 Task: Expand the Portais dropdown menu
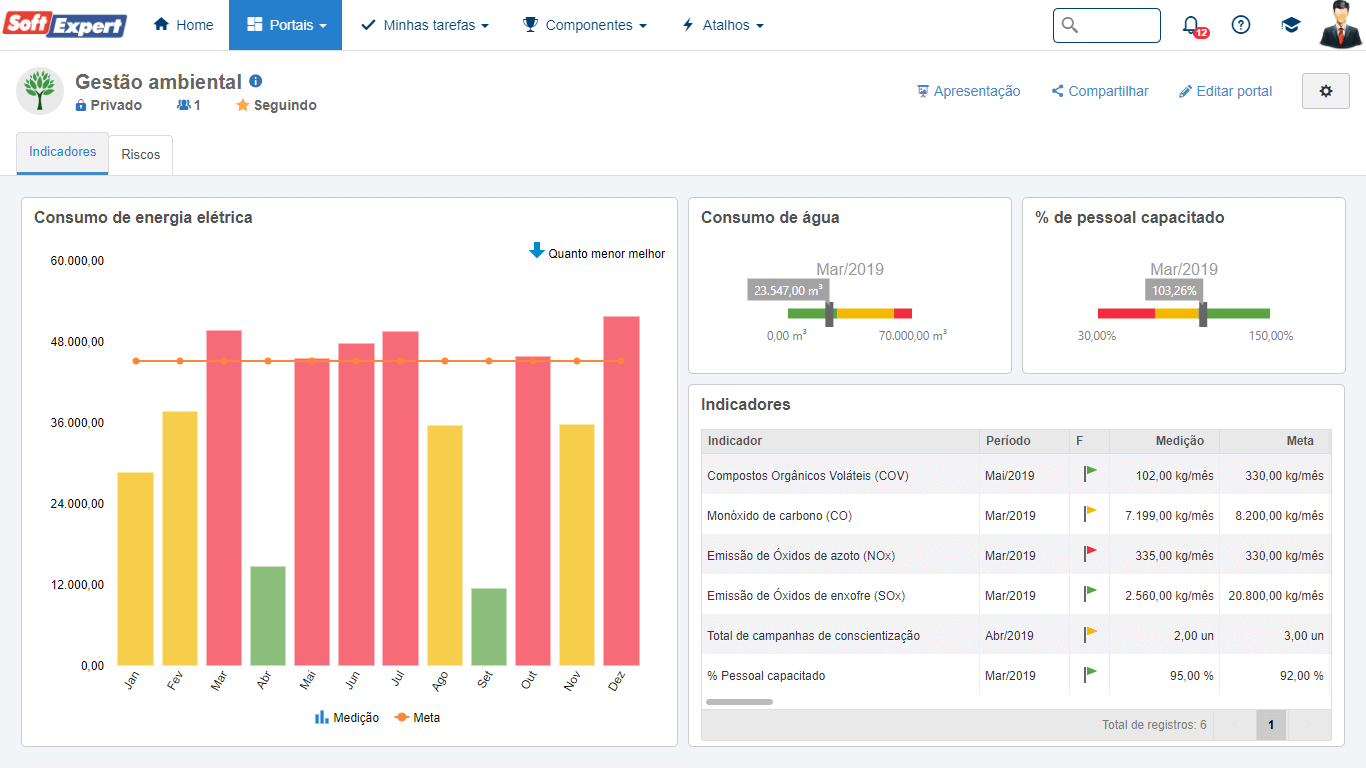(x=286, y=25)
